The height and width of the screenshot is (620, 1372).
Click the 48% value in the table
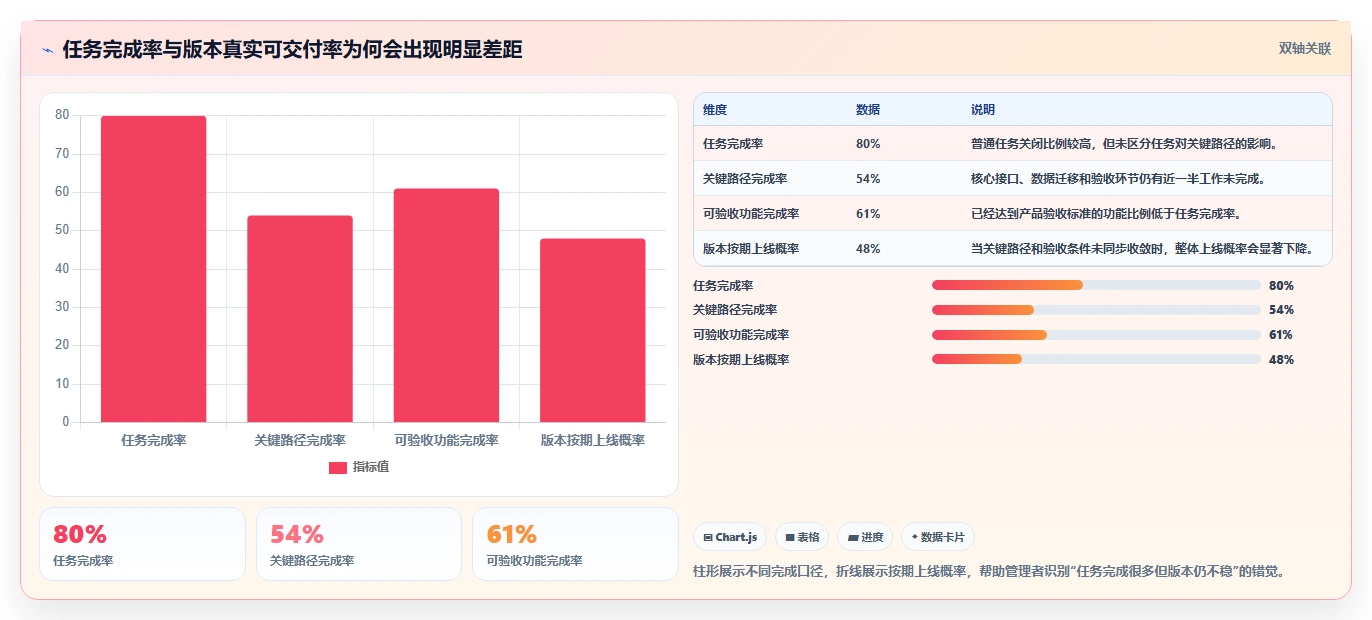coord(868,249)
